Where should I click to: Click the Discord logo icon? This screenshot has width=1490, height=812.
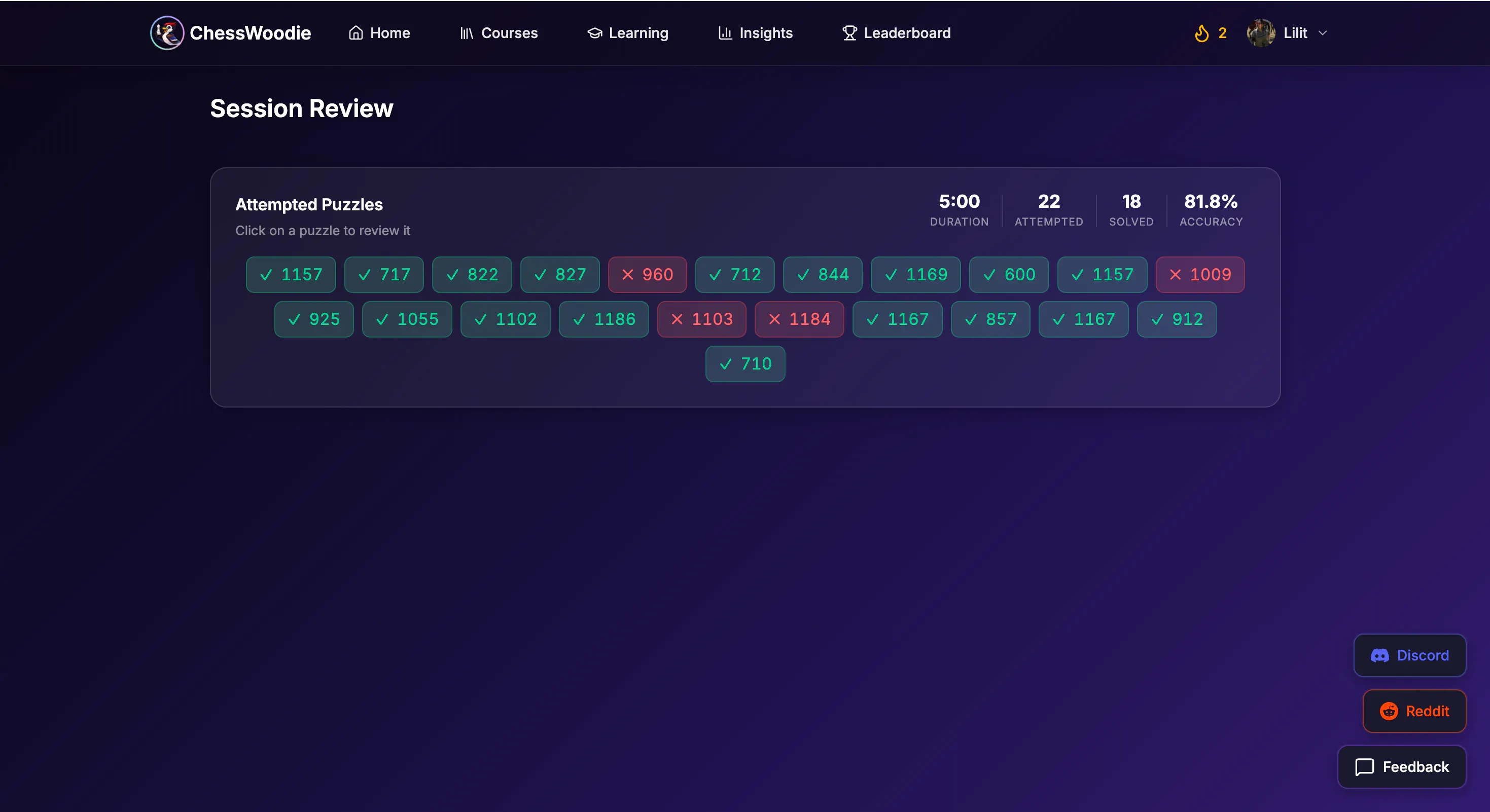(1379, 655)
